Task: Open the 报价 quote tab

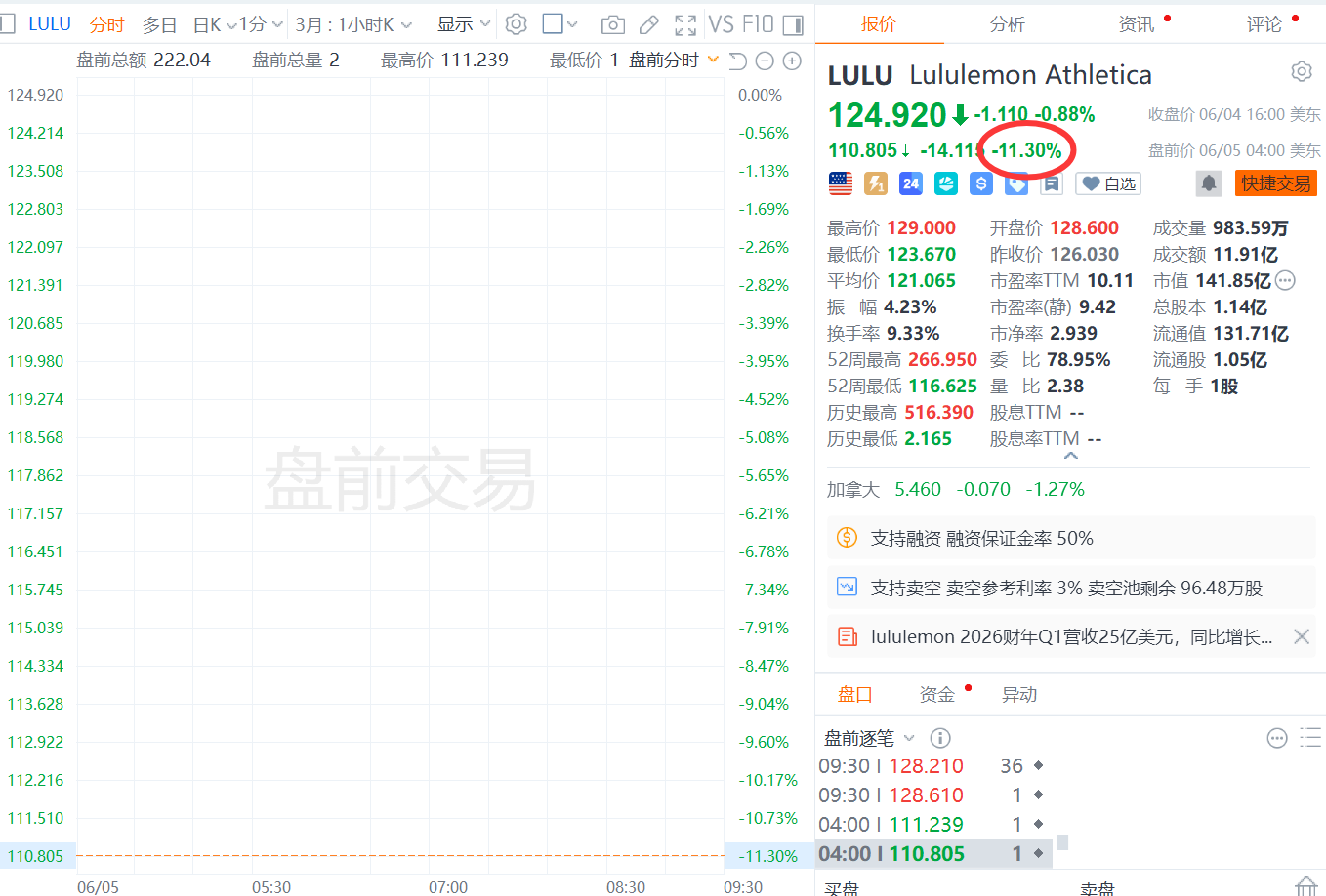Action: point(879,23)
